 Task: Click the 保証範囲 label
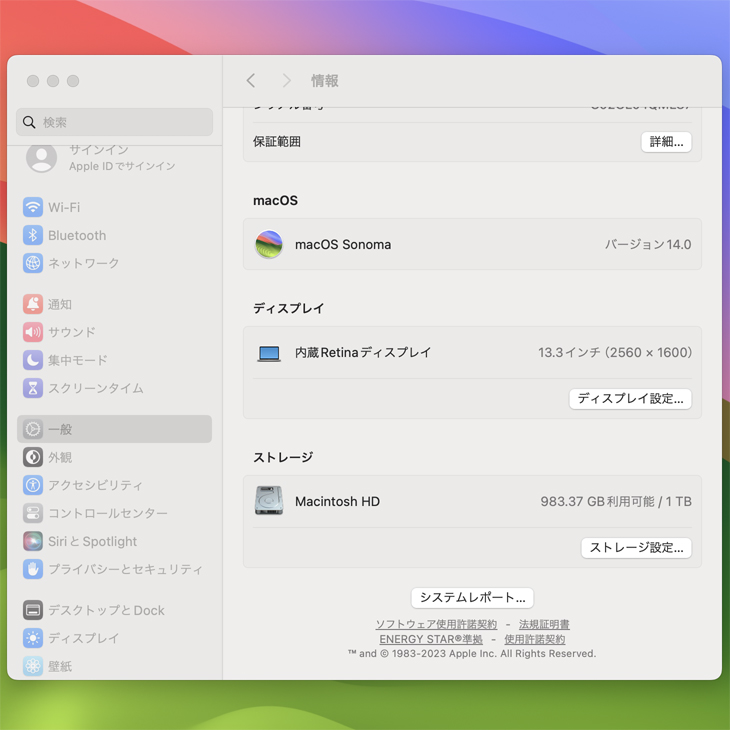click(x=277, y=142)
